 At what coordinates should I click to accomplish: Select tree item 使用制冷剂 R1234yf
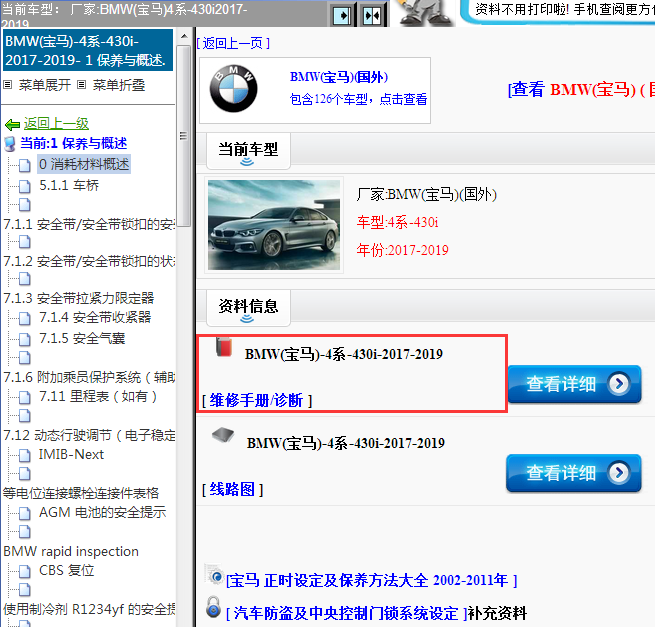(x=89, y=609)
